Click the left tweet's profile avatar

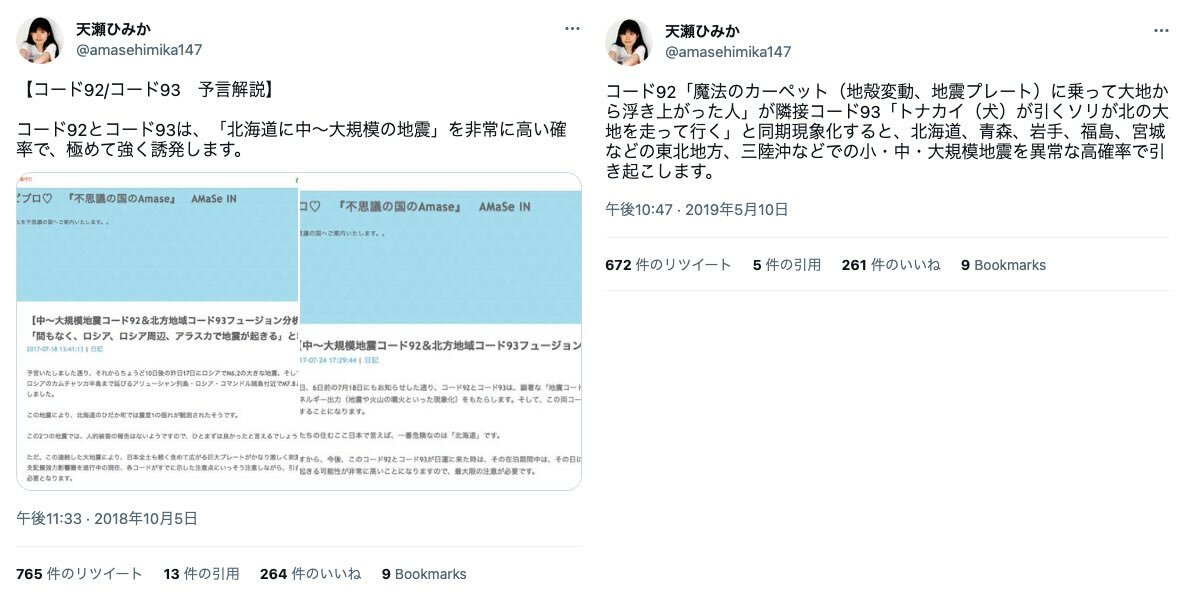pyautogui.click(x=39, y=39)
